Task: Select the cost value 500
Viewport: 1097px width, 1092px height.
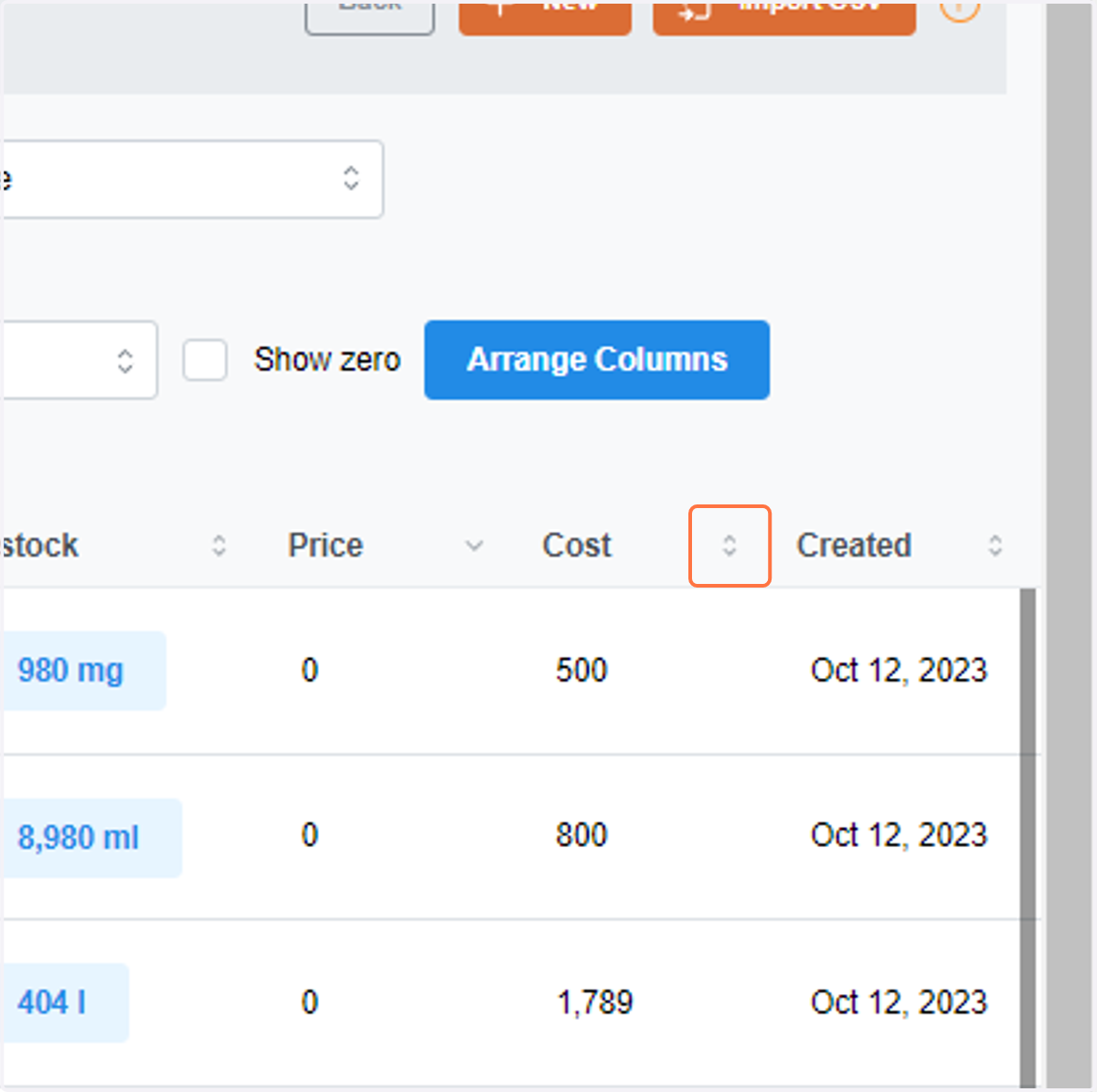Action: coord(581,671)
